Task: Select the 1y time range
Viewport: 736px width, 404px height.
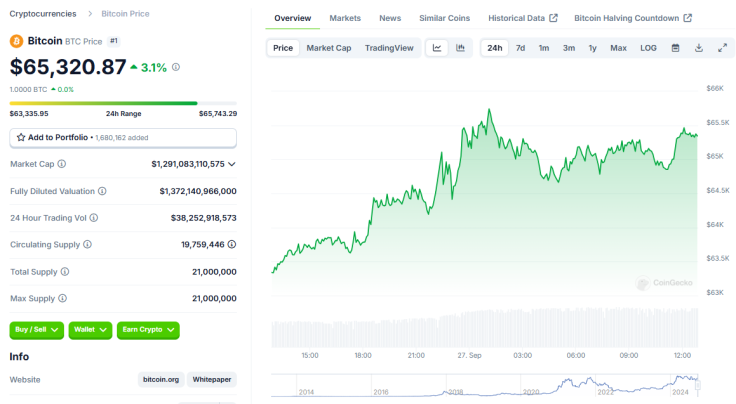Action: [593, 48]
